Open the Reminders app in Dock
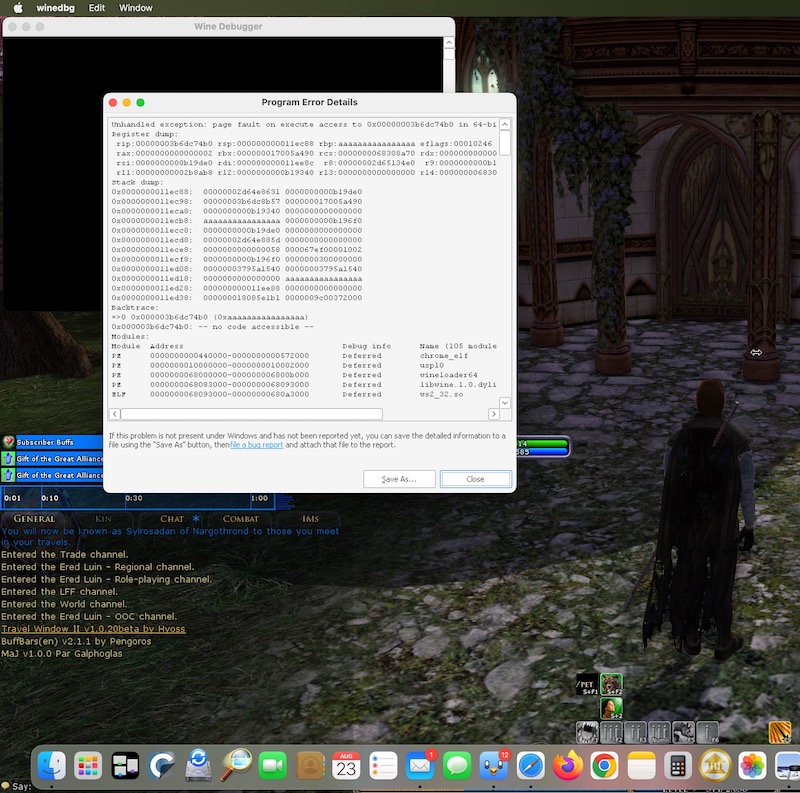This screenshot has height=793, width=800. [x=383, y=765]
